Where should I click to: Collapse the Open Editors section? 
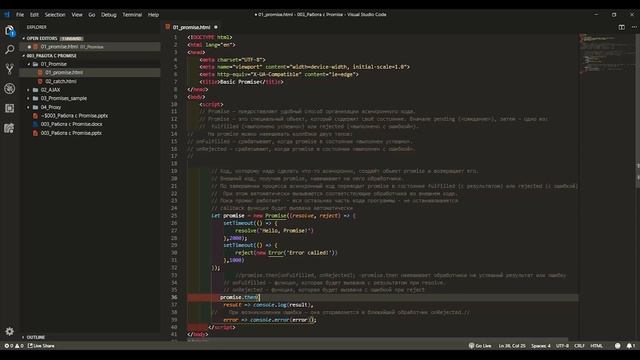[24, 38]
